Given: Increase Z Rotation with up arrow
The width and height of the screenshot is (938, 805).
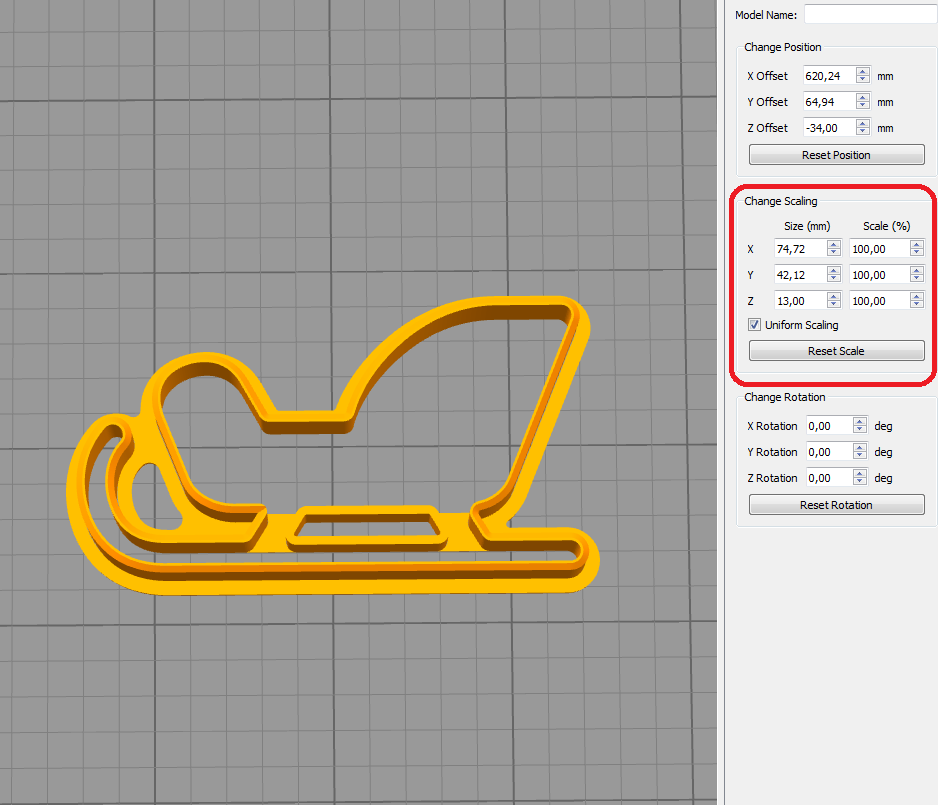Looking at the screenshot, I should [x=860, y=473].
